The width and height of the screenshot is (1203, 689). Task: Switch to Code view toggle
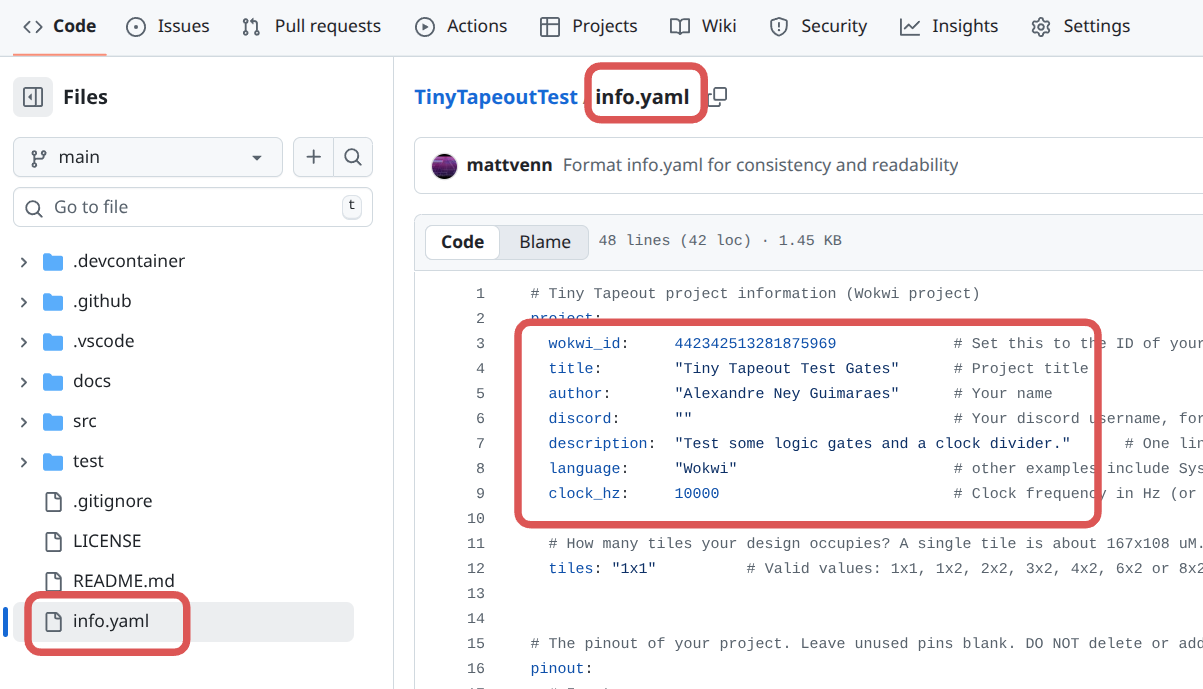coord(462,241)
